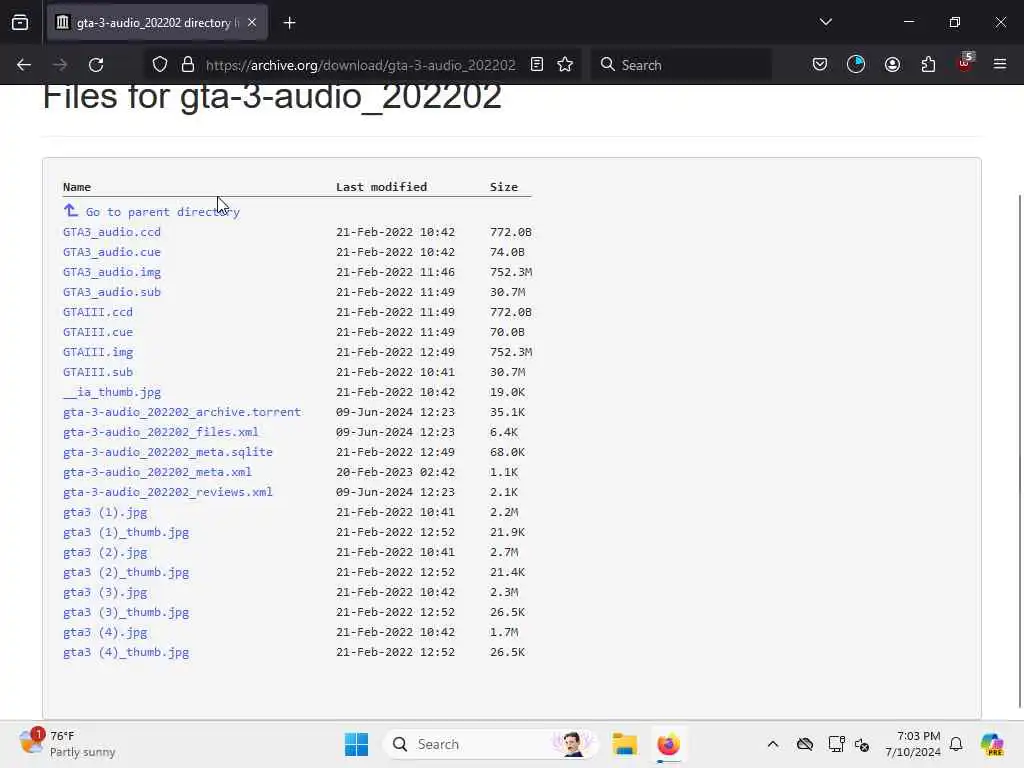The image size is (1024, 768).
Task: Open the clock showing 7:03 PM
Action: [x=913, y=744]
